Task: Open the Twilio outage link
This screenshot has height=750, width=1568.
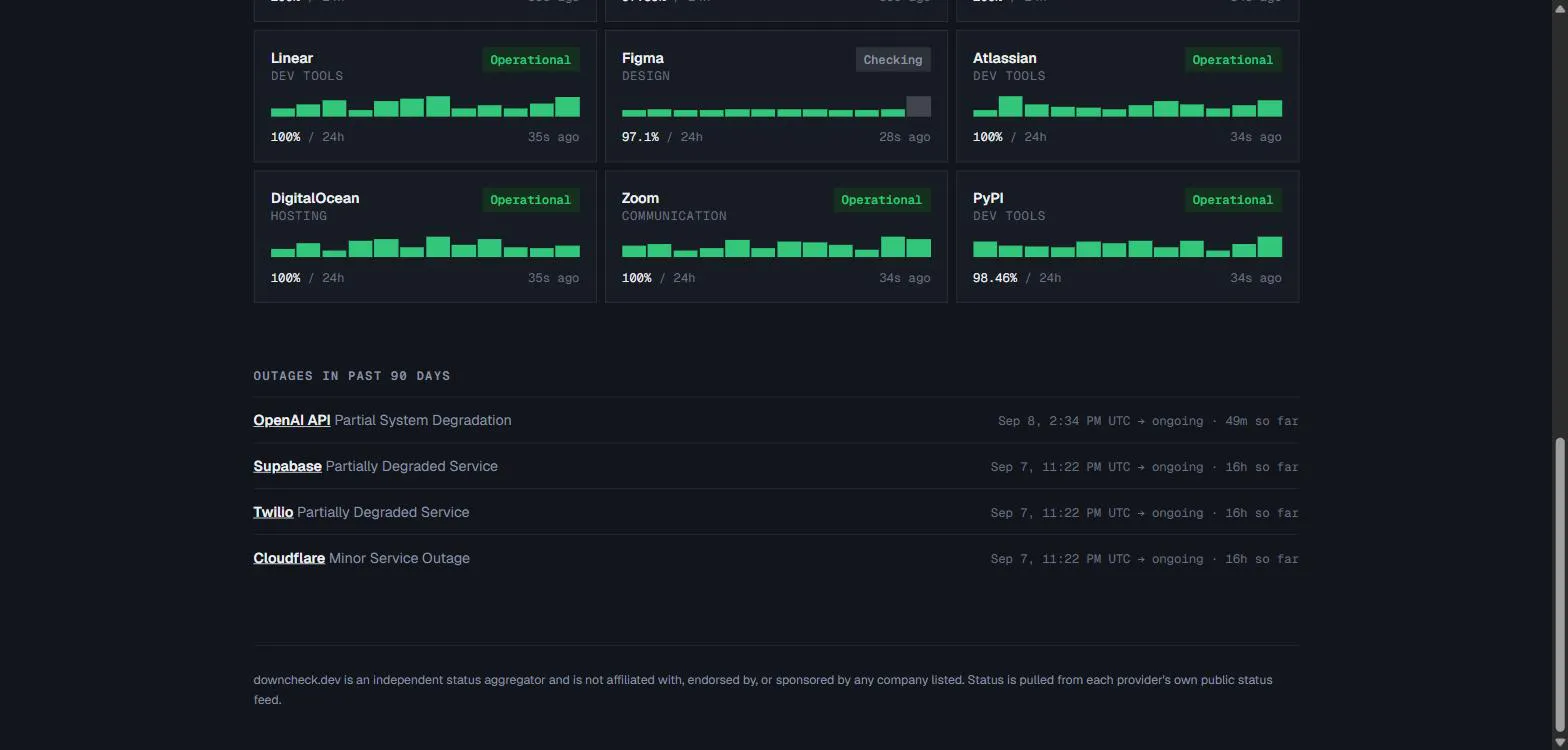Action: pyautogui.click(x=273, y=512)
